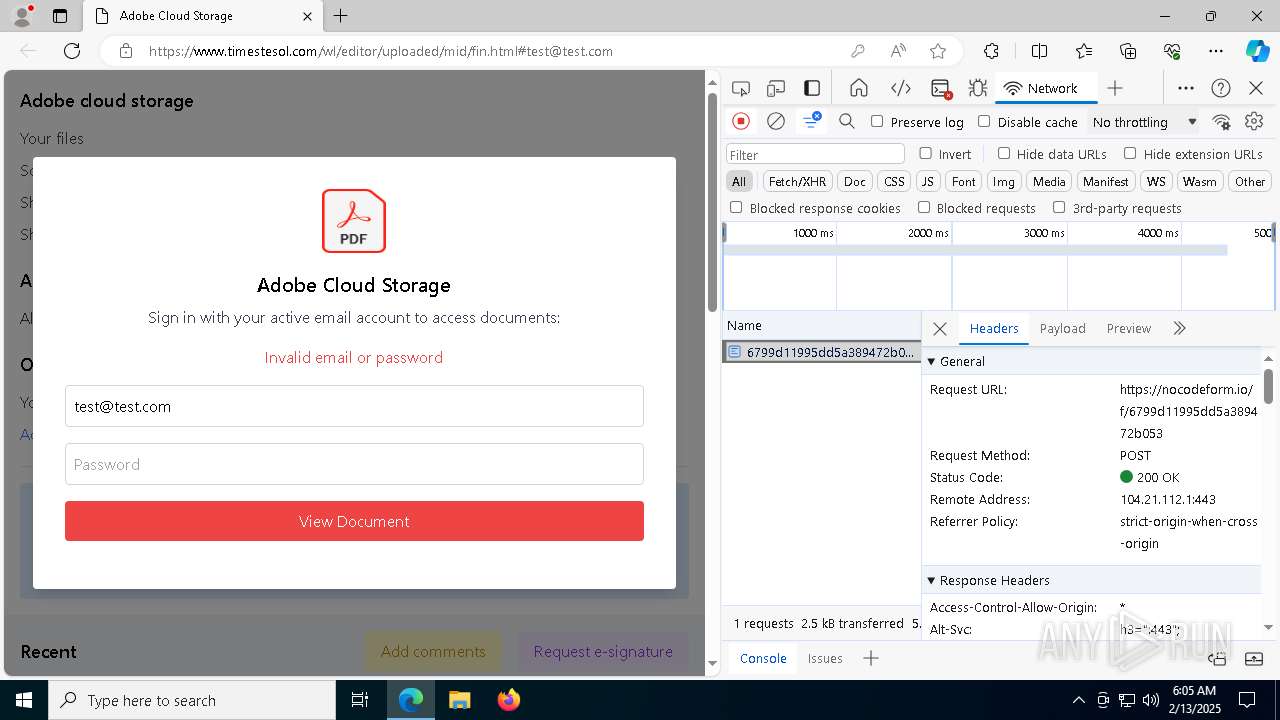Add page to favorites star icon

click(938, 51)
